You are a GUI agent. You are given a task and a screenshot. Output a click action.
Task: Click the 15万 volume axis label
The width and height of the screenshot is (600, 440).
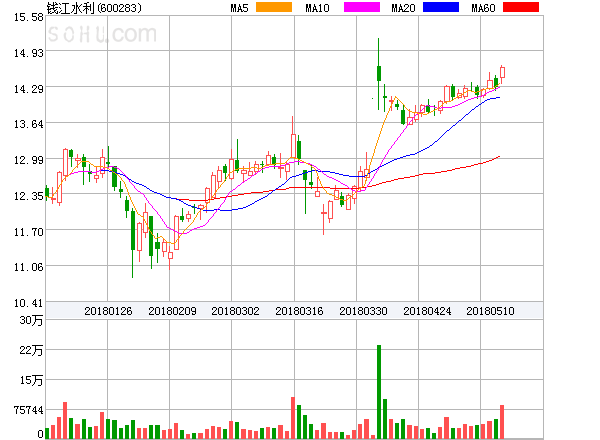(x=31, y=380)
